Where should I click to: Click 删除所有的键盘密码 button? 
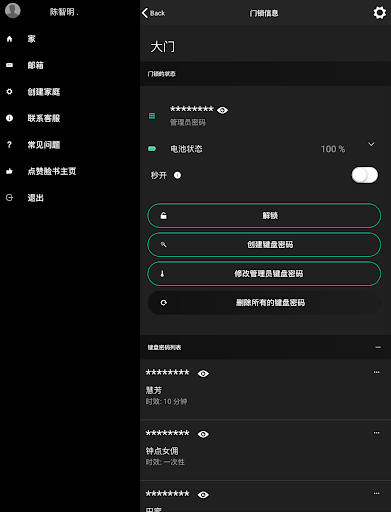tap(264, 303)
